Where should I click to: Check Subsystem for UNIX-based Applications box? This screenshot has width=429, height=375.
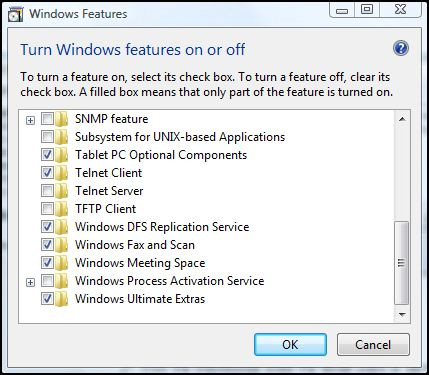[47, 137]
